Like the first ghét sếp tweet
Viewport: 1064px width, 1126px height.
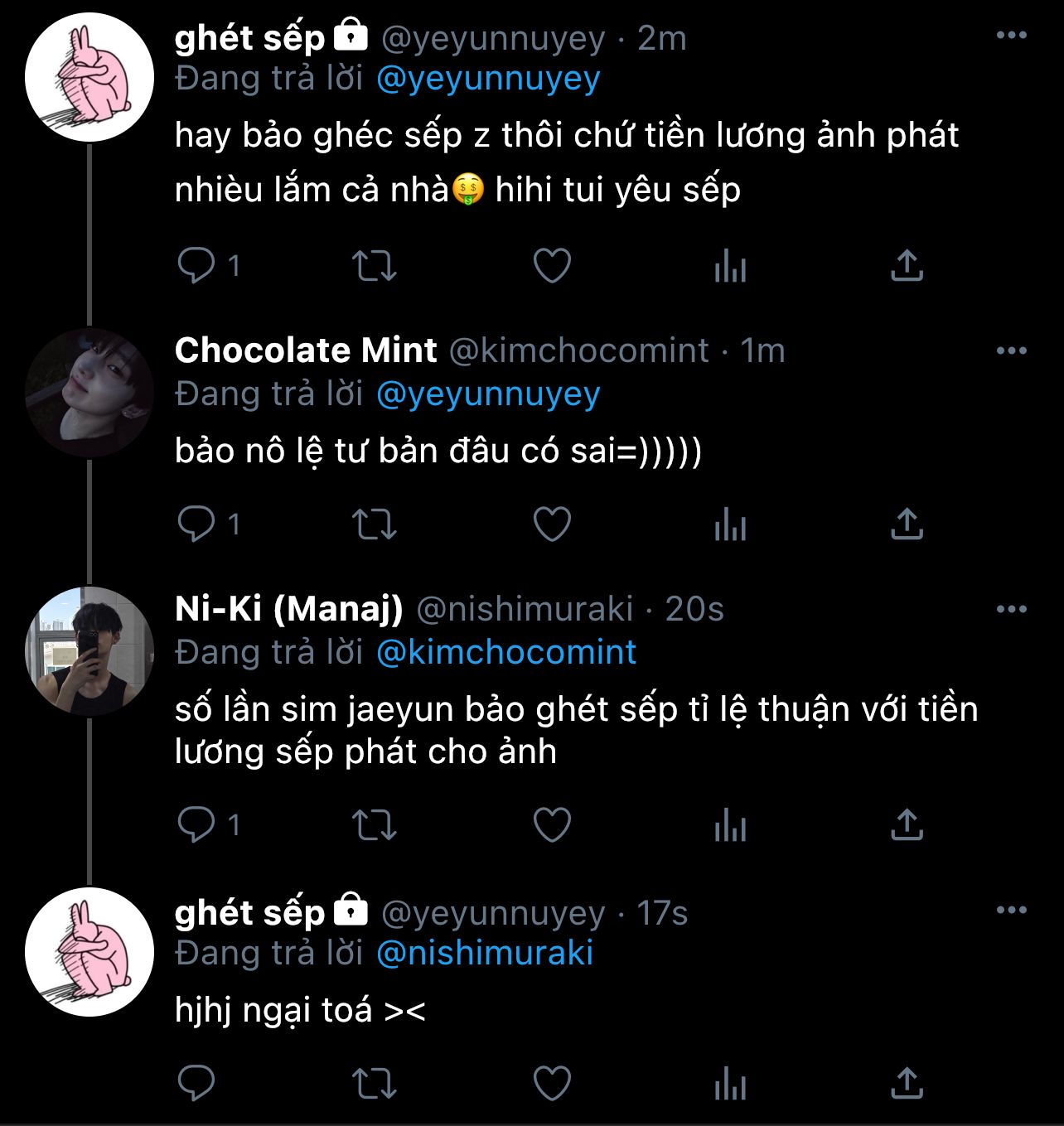pos(552,266)
